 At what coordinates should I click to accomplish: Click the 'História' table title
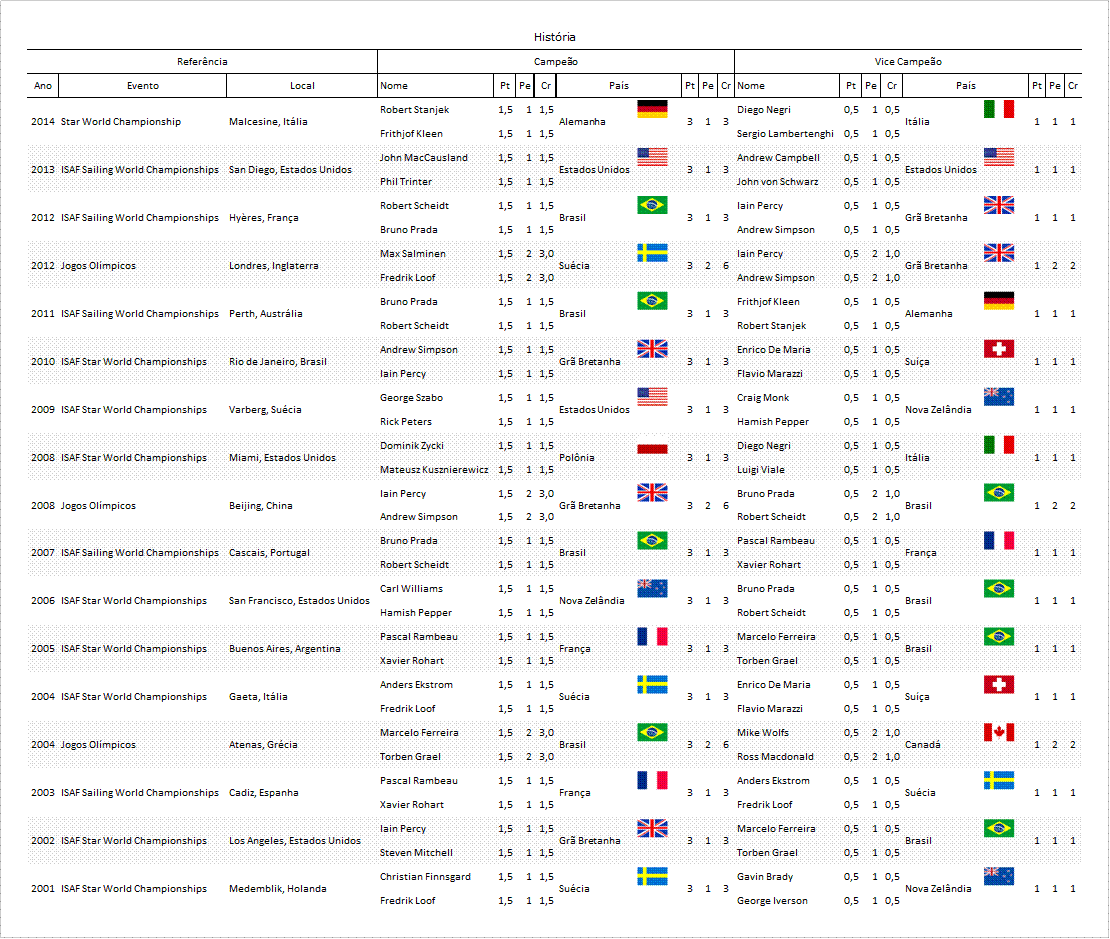tap(555, 37)
